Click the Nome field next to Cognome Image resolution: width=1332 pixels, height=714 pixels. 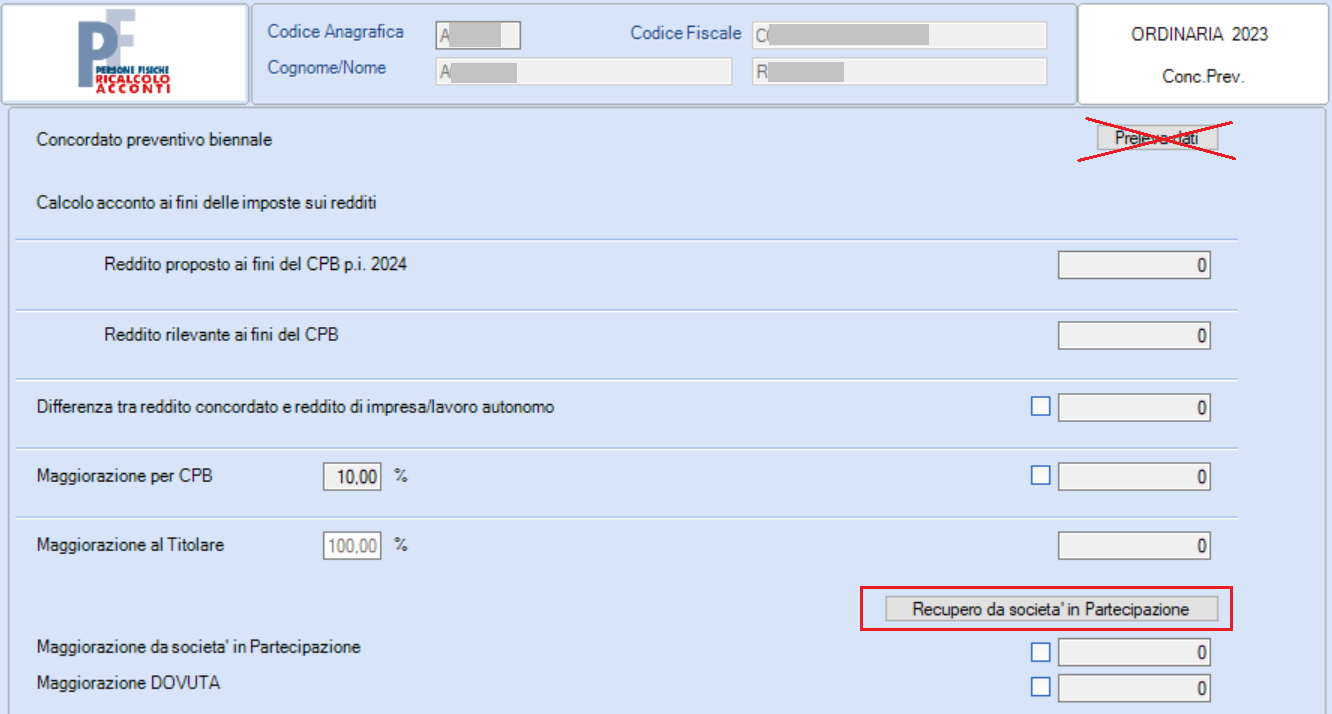899,72
